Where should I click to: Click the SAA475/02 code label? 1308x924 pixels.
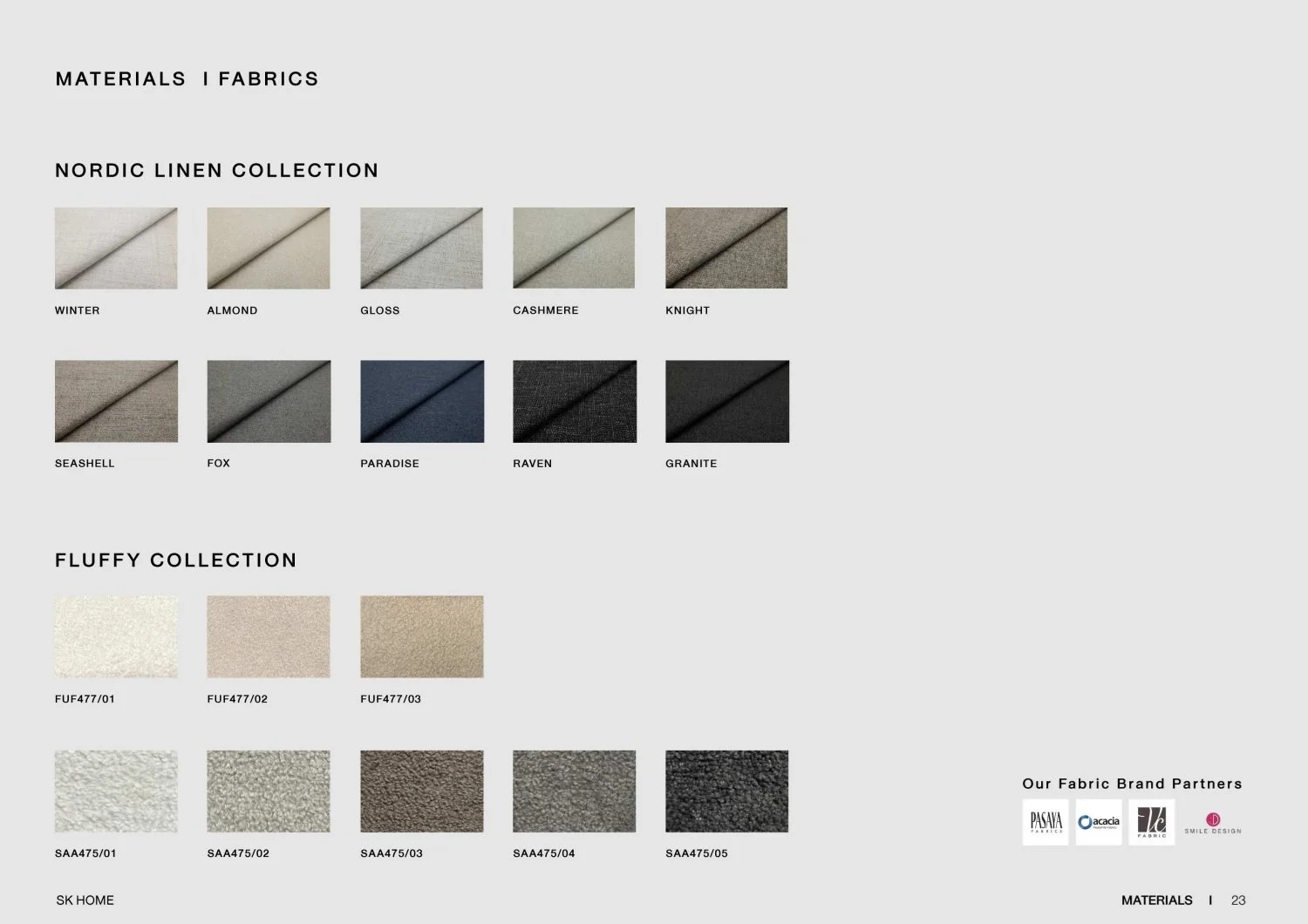tap(238, 853)
